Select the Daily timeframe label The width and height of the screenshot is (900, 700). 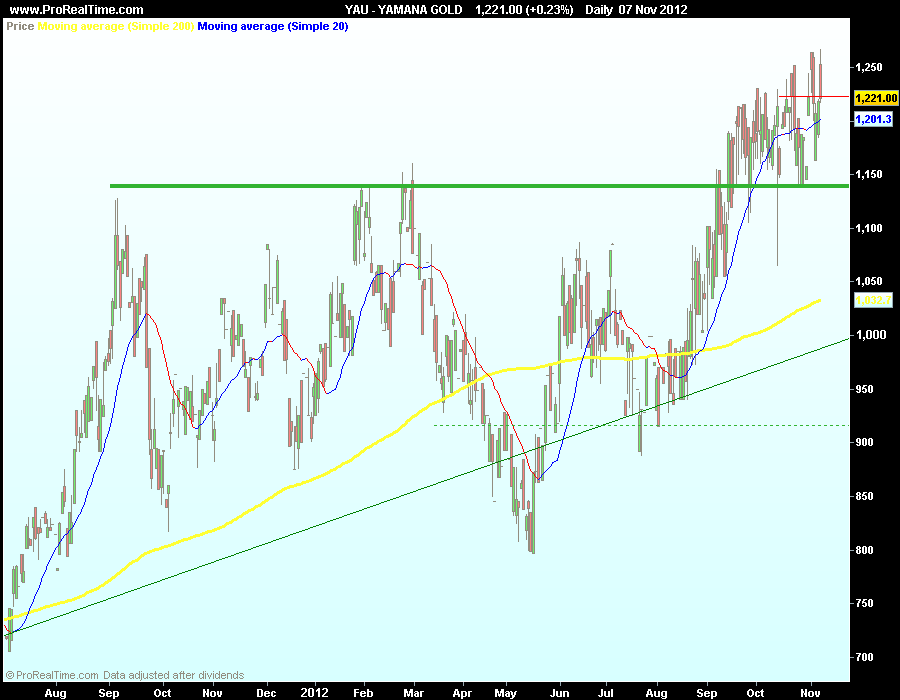(x=599, y=10)
